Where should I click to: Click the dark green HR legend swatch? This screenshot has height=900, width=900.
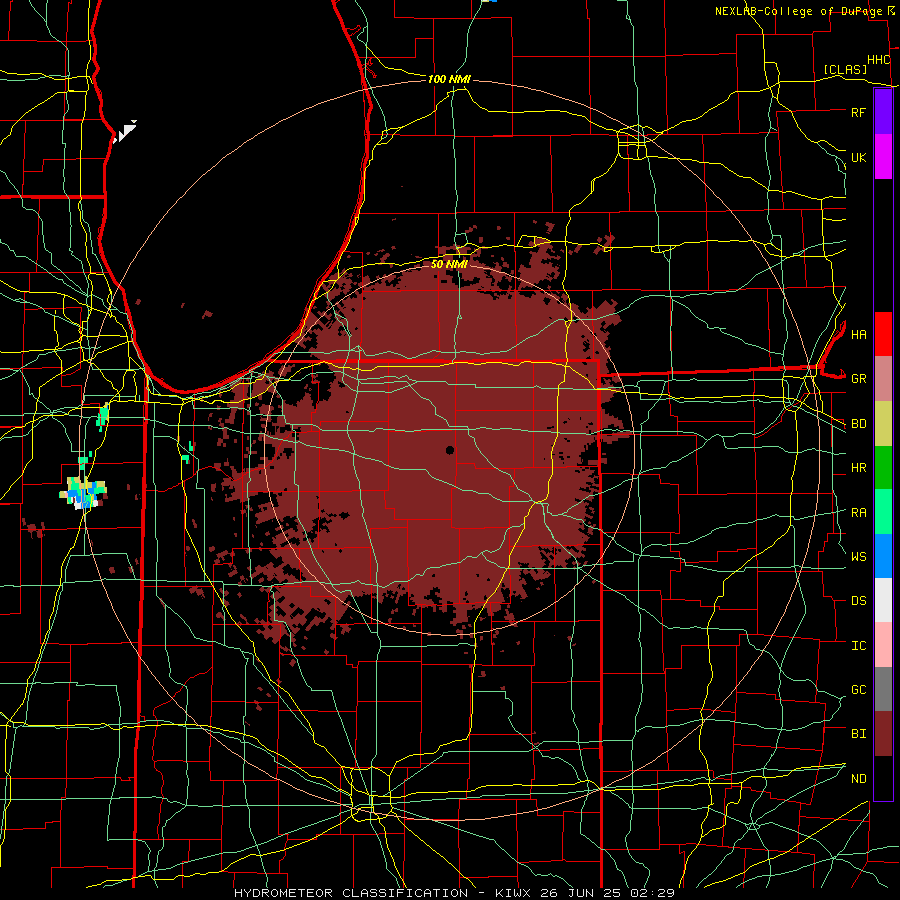coord(883,468)
